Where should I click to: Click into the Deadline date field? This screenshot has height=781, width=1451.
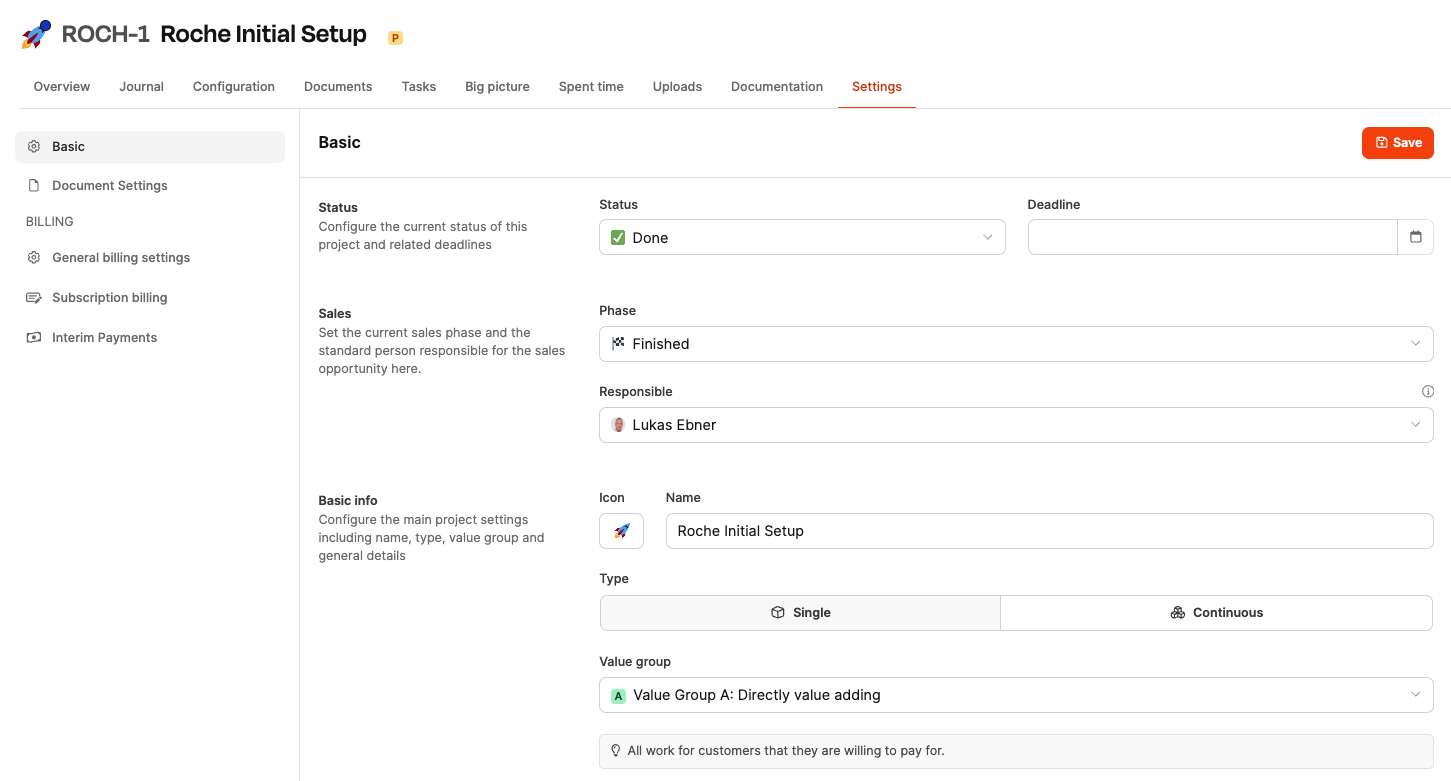[1211, 238]
